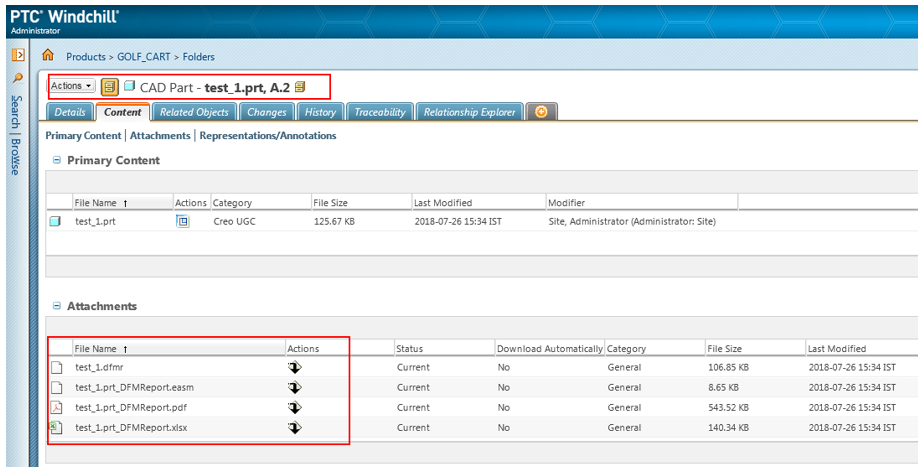Click the add new tab plus icon
The height and width of the screenshot is (467, 918).
tap(541, 112)
